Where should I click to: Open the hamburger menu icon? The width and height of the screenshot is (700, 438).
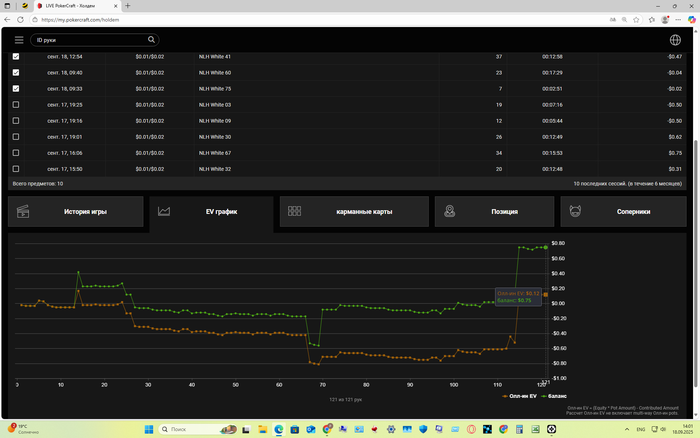(19, 40)
